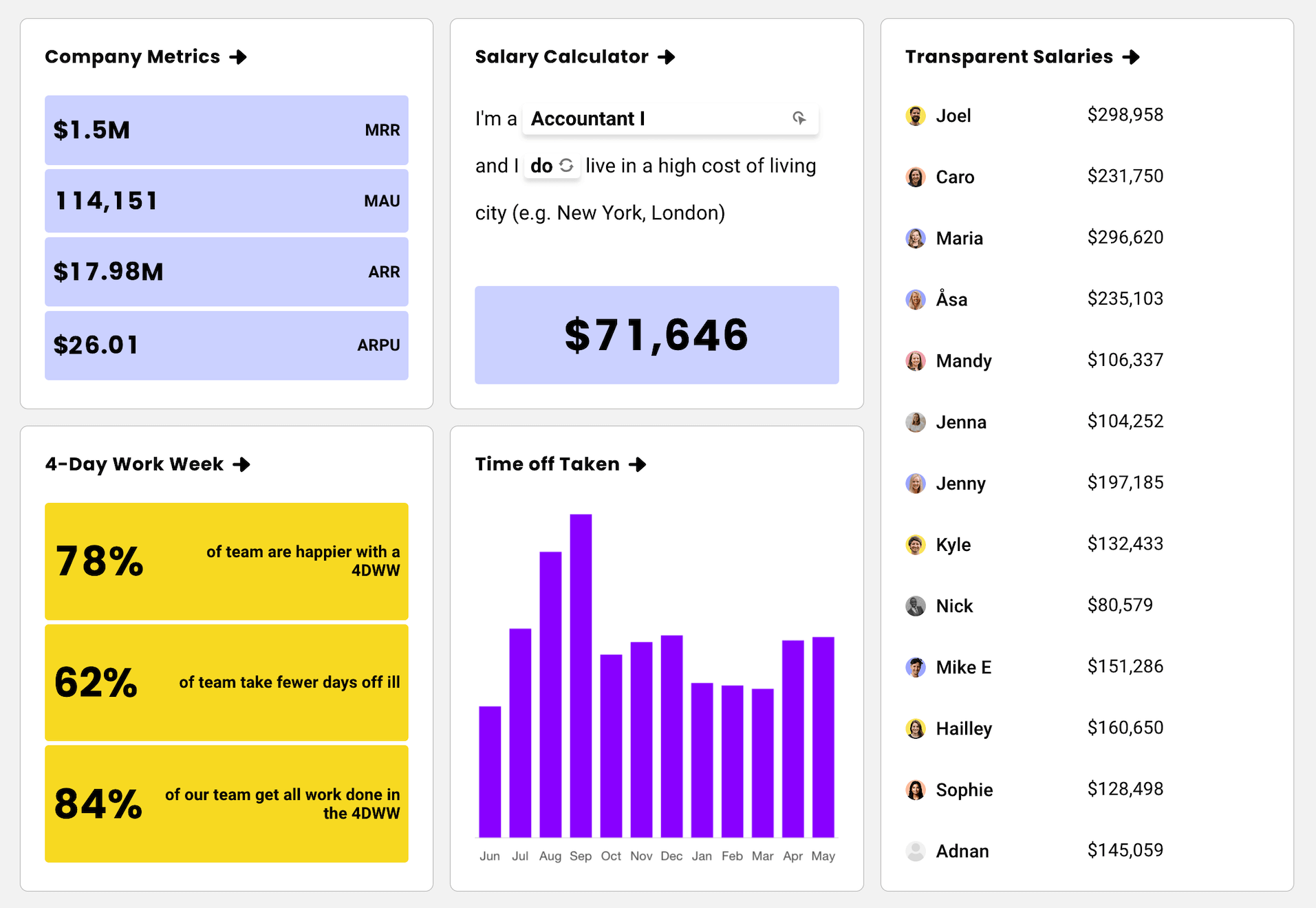The width and height of the screenshot is (1316, 908).
Task: Click the cursor-pick icon in the job field
Action: 800,118
